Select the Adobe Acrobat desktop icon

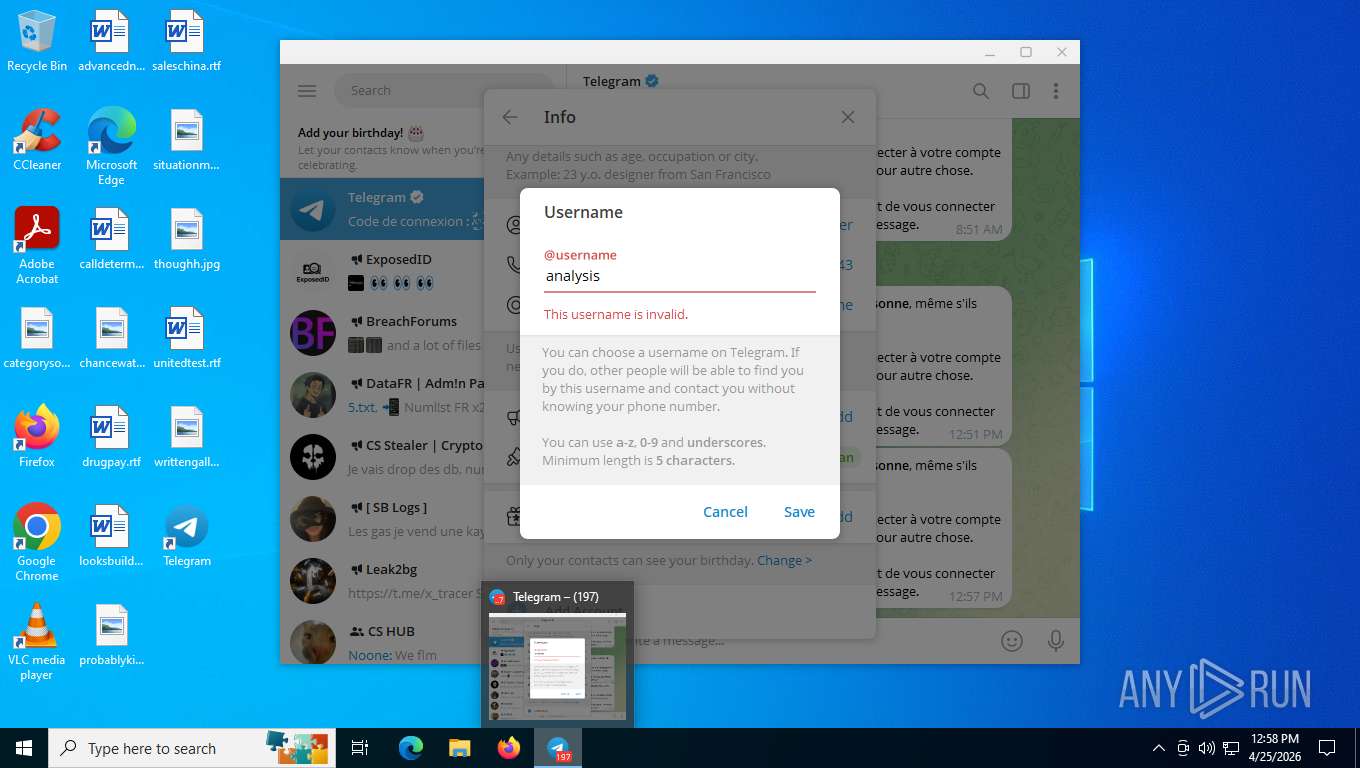pyautogui.click(x=37, y=246)
